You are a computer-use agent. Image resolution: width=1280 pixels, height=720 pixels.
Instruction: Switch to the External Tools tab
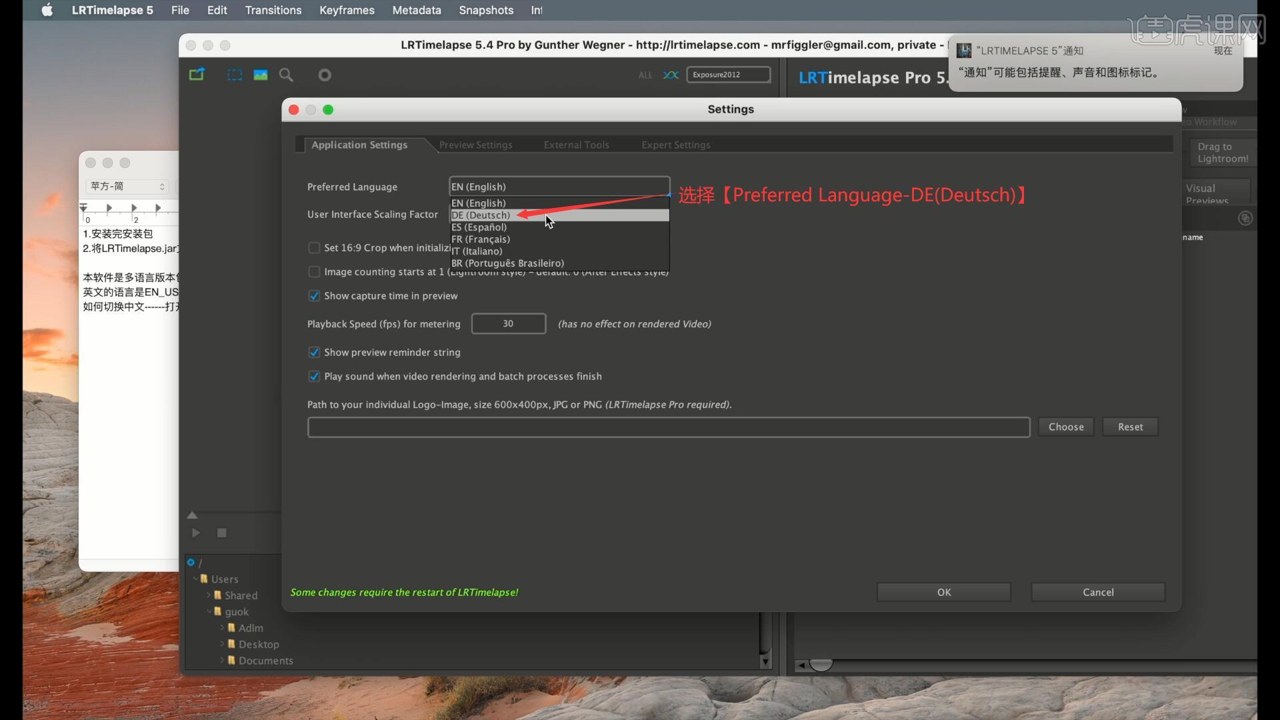[576, 145]
